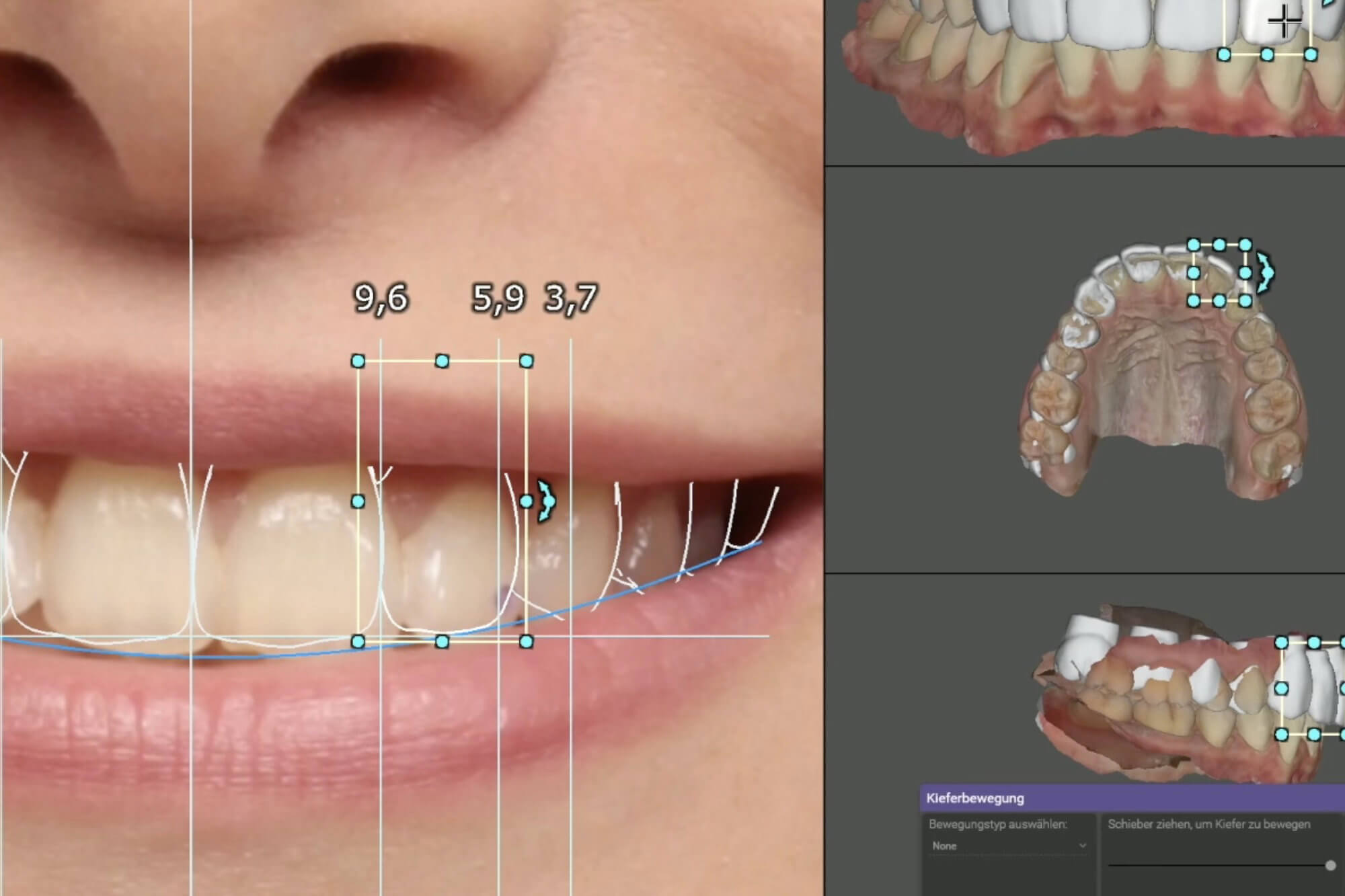This screenshot has height=896, width=1345.
Task: Select bottom-left handle of occlusal view box
Action: (x=1194, y=301)
